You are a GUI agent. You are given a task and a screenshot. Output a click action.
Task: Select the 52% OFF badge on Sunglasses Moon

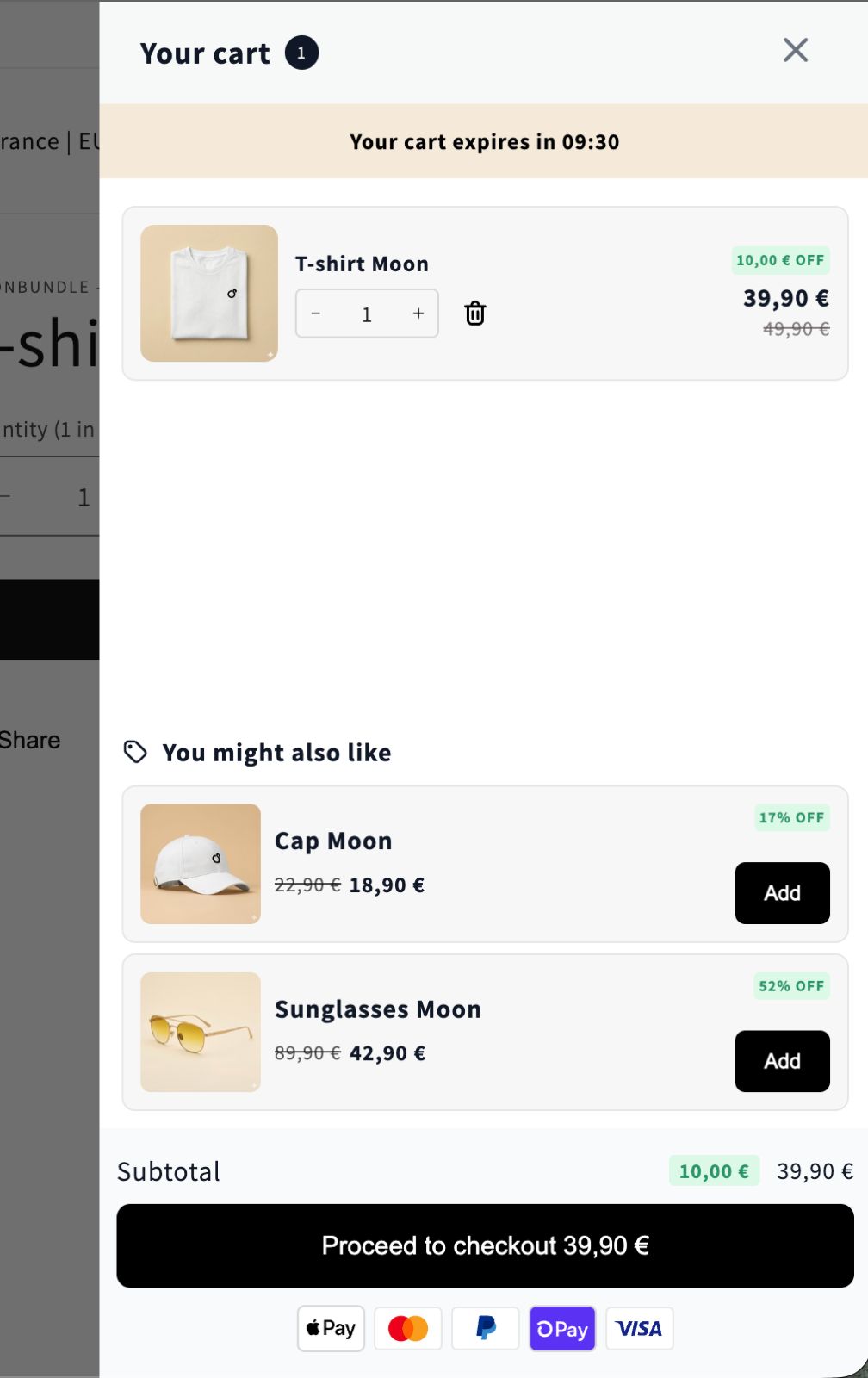click(x=790, y=985)
